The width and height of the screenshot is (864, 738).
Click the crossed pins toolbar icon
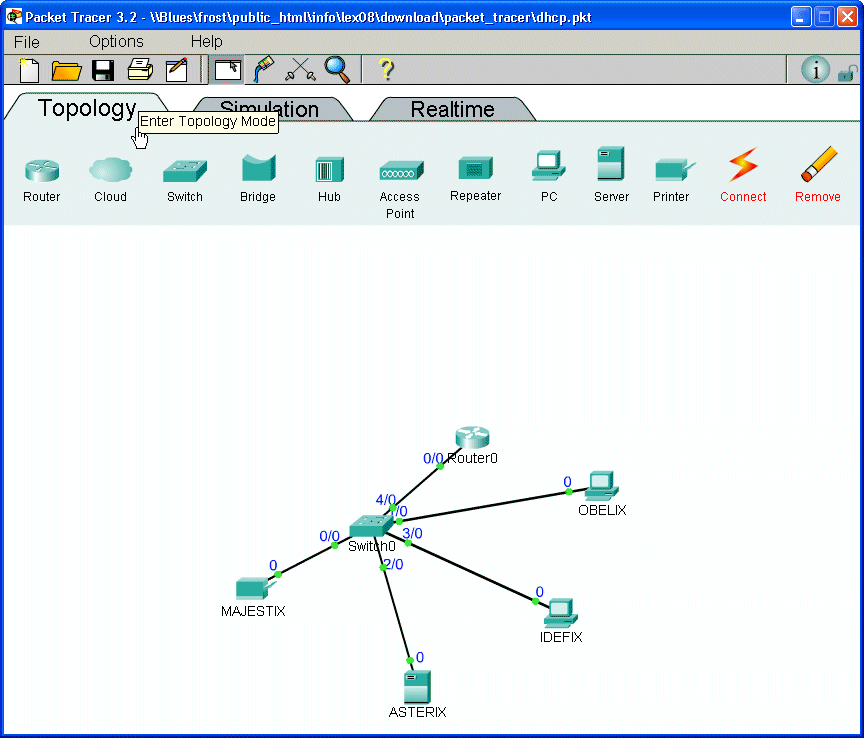(300, 70)
